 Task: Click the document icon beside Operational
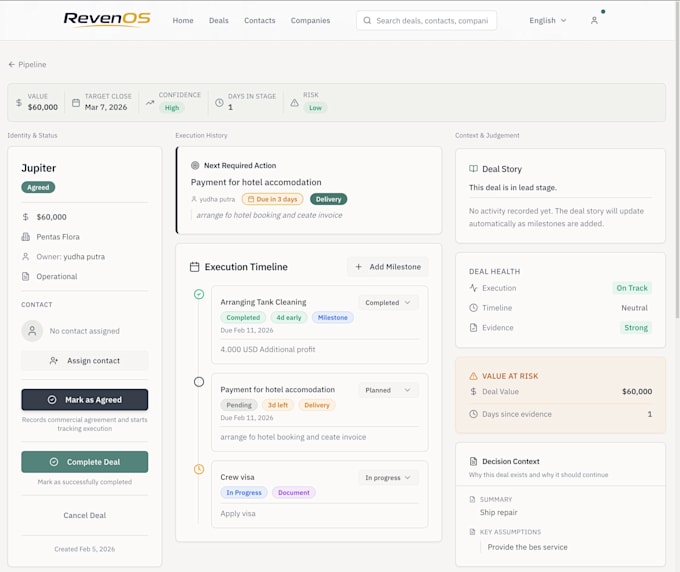pos(26,276)
